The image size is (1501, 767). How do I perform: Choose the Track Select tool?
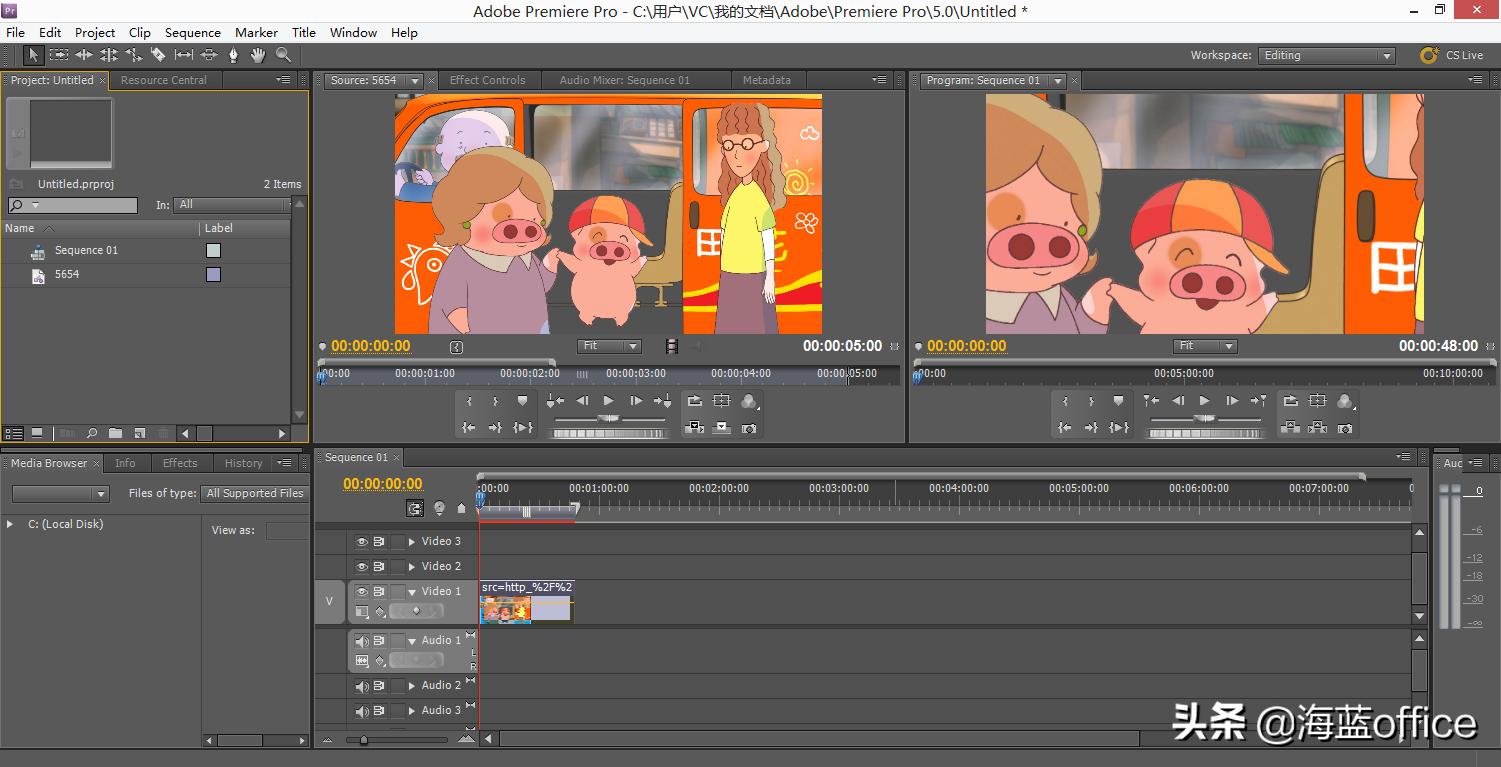(59, 55)
